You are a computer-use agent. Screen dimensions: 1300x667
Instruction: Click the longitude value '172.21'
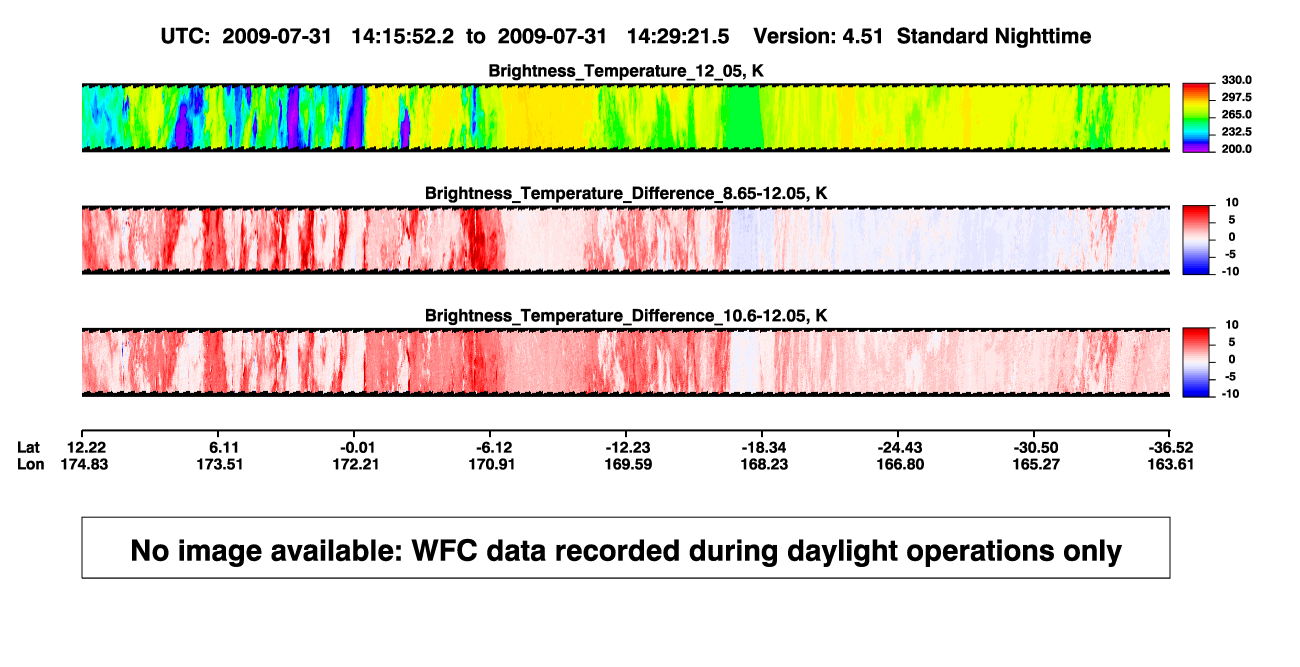358,464
